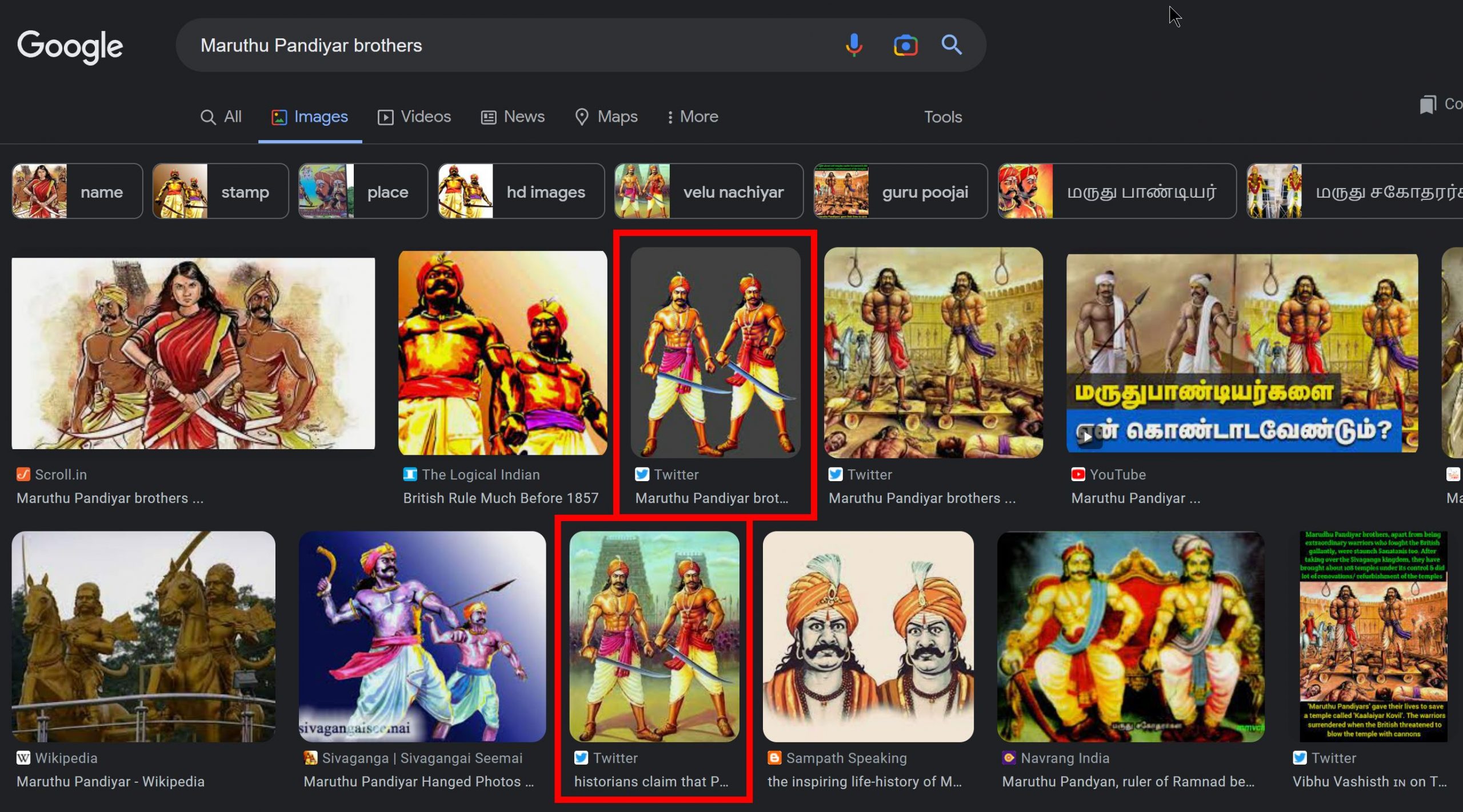Select the "மருது பாண்டியர்" chip
Viewport: 1463px width, 812px height.
pos(1117,191)
